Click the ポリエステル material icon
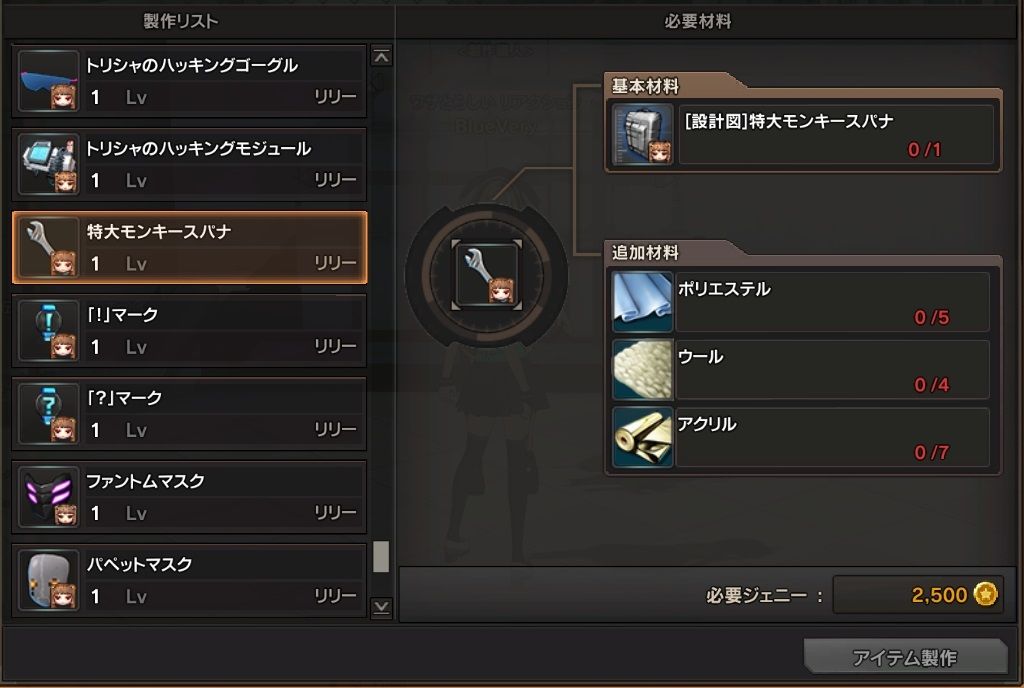This screenshot has height=688, width=1024. coord(643,302)
